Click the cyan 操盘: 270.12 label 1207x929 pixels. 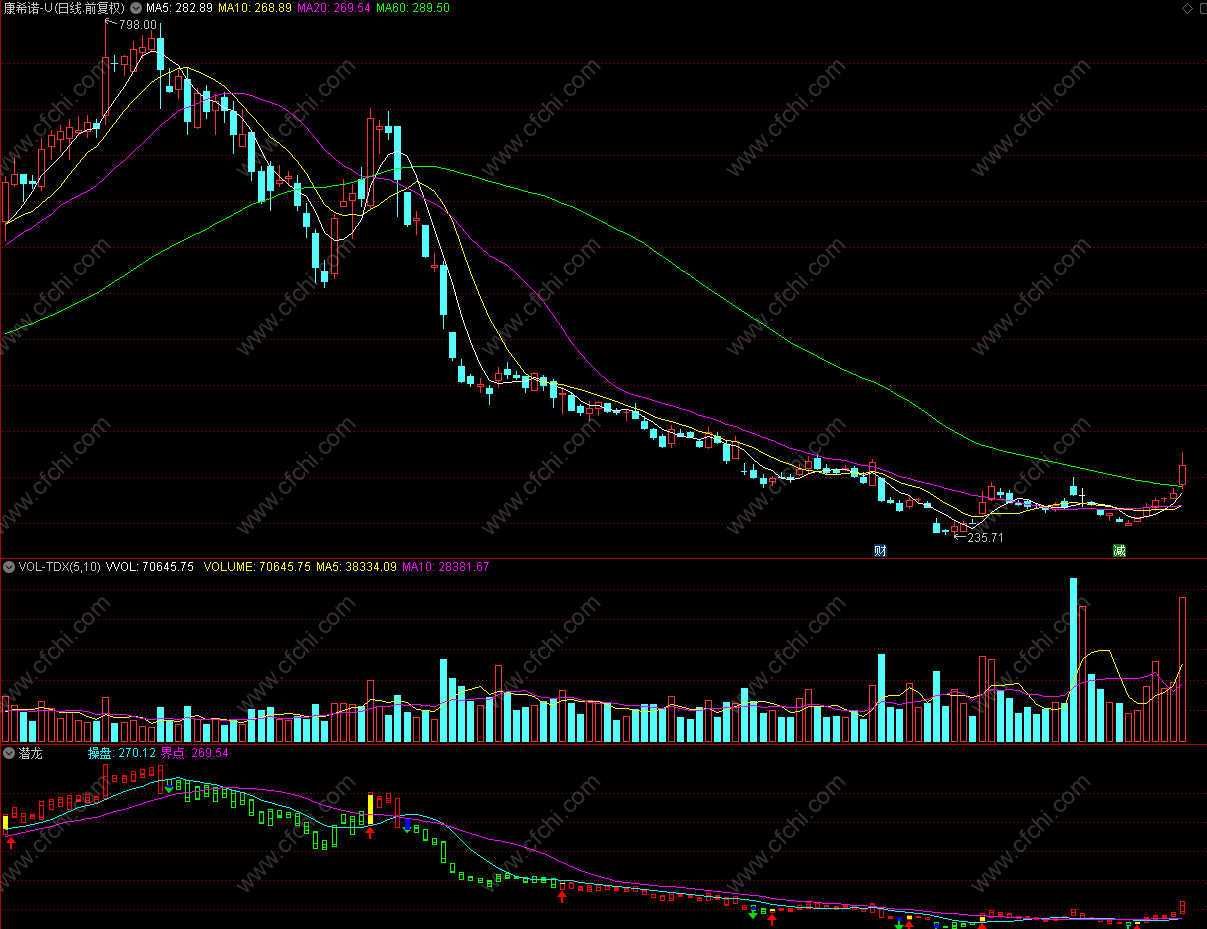(122, 753)
